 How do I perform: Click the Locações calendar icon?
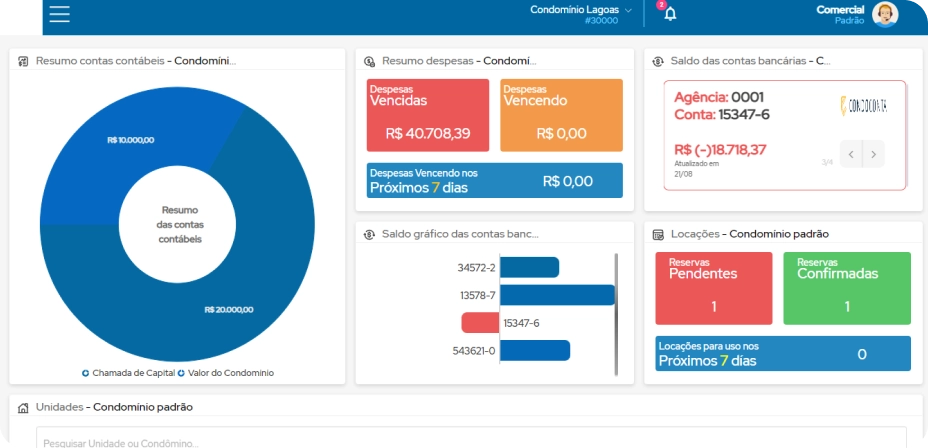point(658,234)
